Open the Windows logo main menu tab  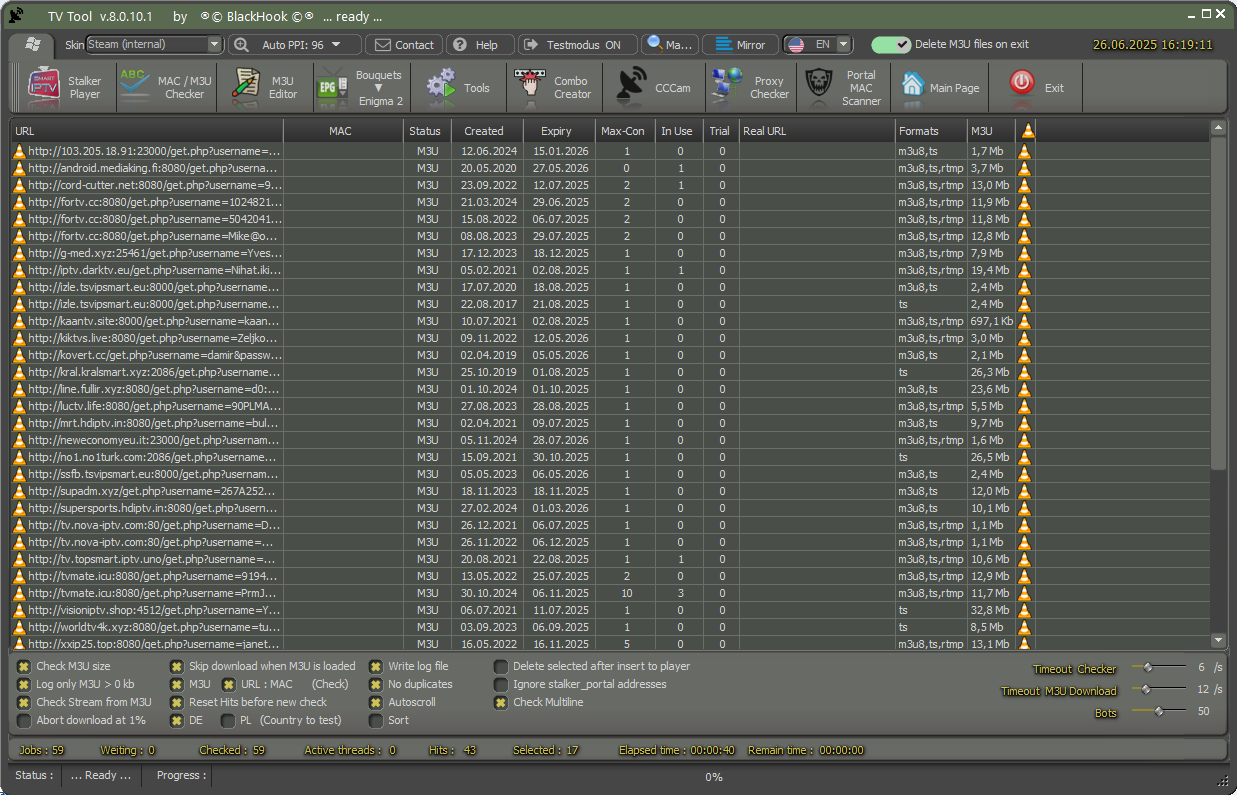(33, 45)
